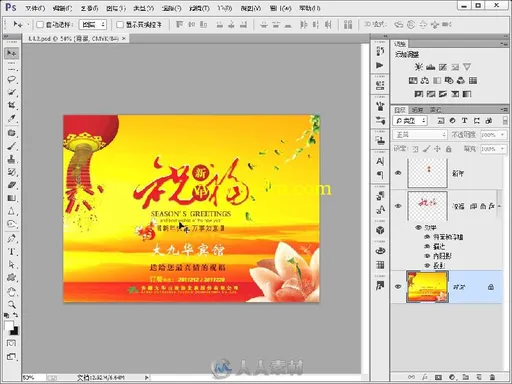Swap foreground and background colors

click(x=15, y=315)
